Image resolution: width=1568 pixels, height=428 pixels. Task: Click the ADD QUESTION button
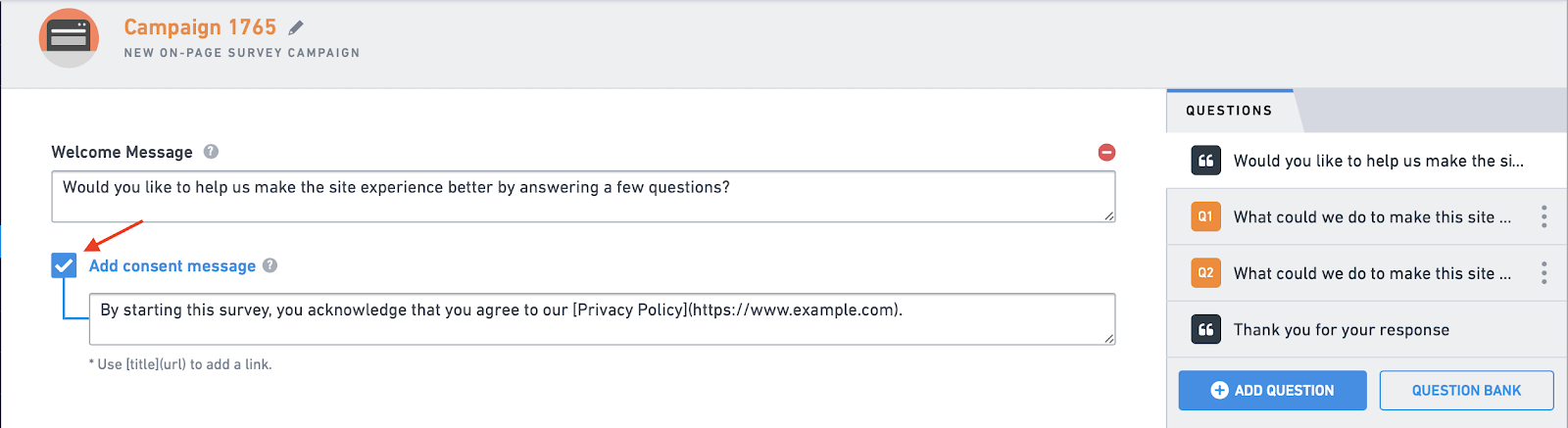pyautogui.click(x=1272, y=390)
